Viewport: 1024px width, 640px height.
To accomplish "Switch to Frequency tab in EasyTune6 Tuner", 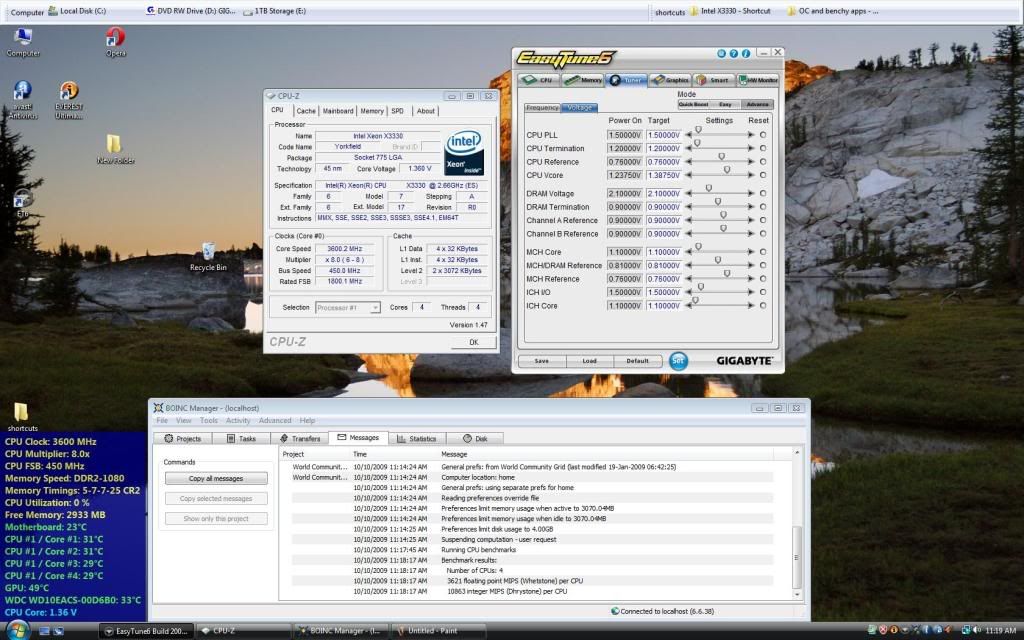I will click(x=542, y=108).
